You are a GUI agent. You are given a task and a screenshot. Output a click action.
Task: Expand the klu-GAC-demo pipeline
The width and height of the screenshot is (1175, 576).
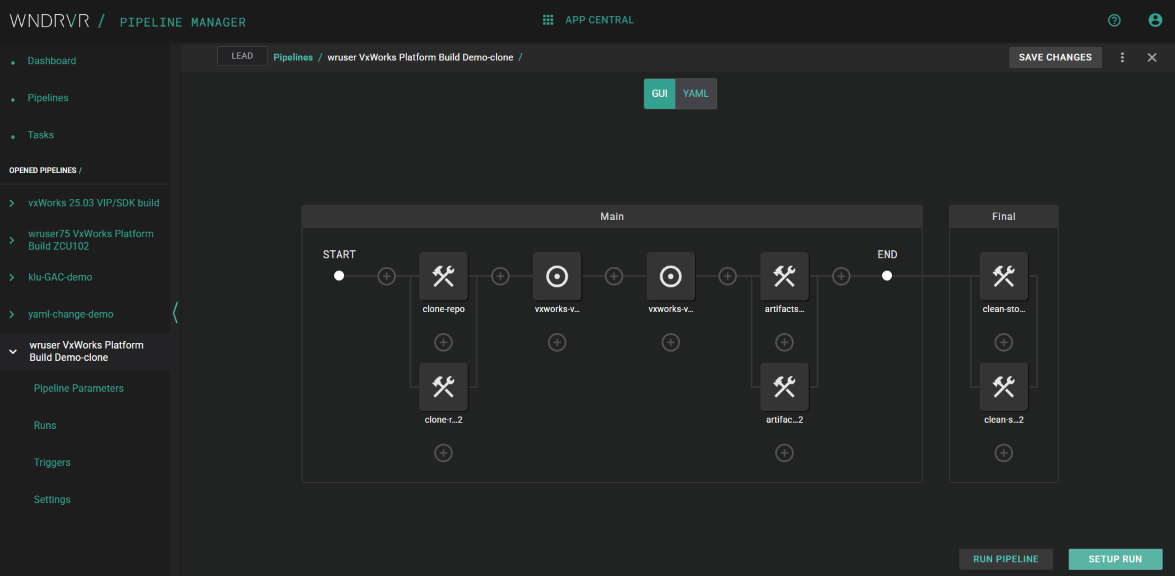coord(12,277)
